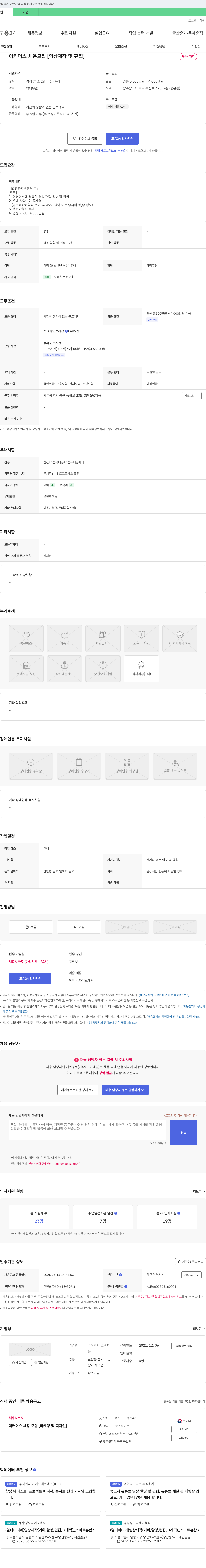This screenshot has height=1568, width=206.
Task: Open 지도 보기 dropdown beside 근무 예정지
Action: pyautogui.click(x=191, y=396)
